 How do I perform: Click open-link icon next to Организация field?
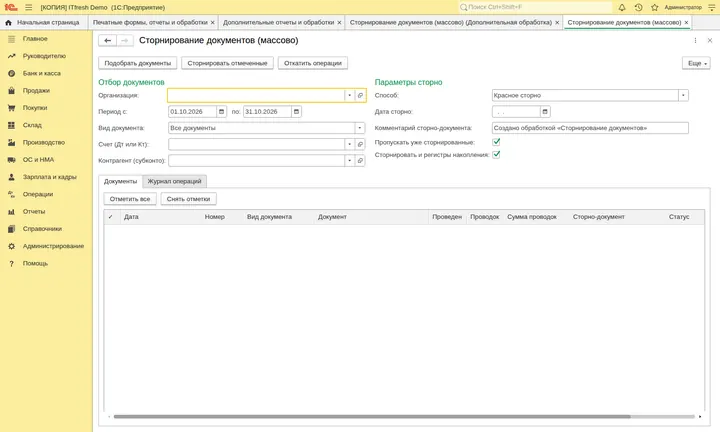(360, 95)
